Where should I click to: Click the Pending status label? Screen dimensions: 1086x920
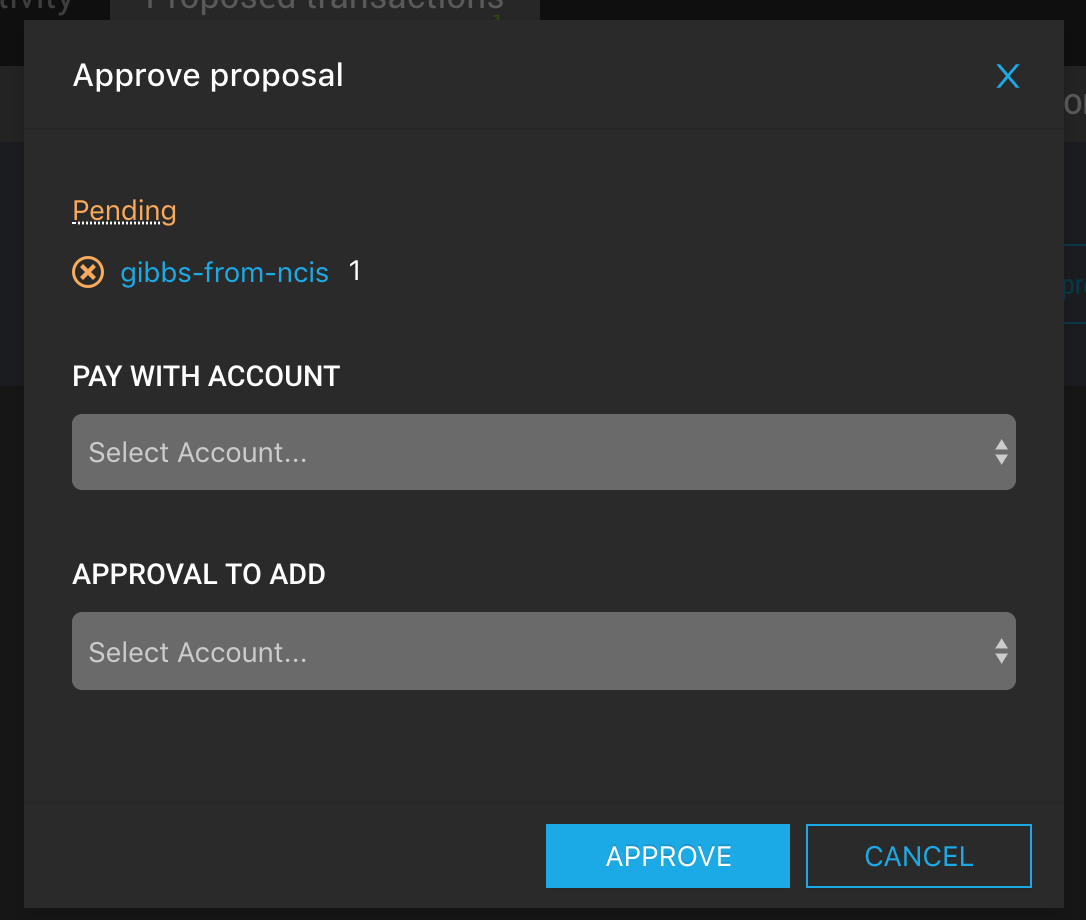point(125,211)
